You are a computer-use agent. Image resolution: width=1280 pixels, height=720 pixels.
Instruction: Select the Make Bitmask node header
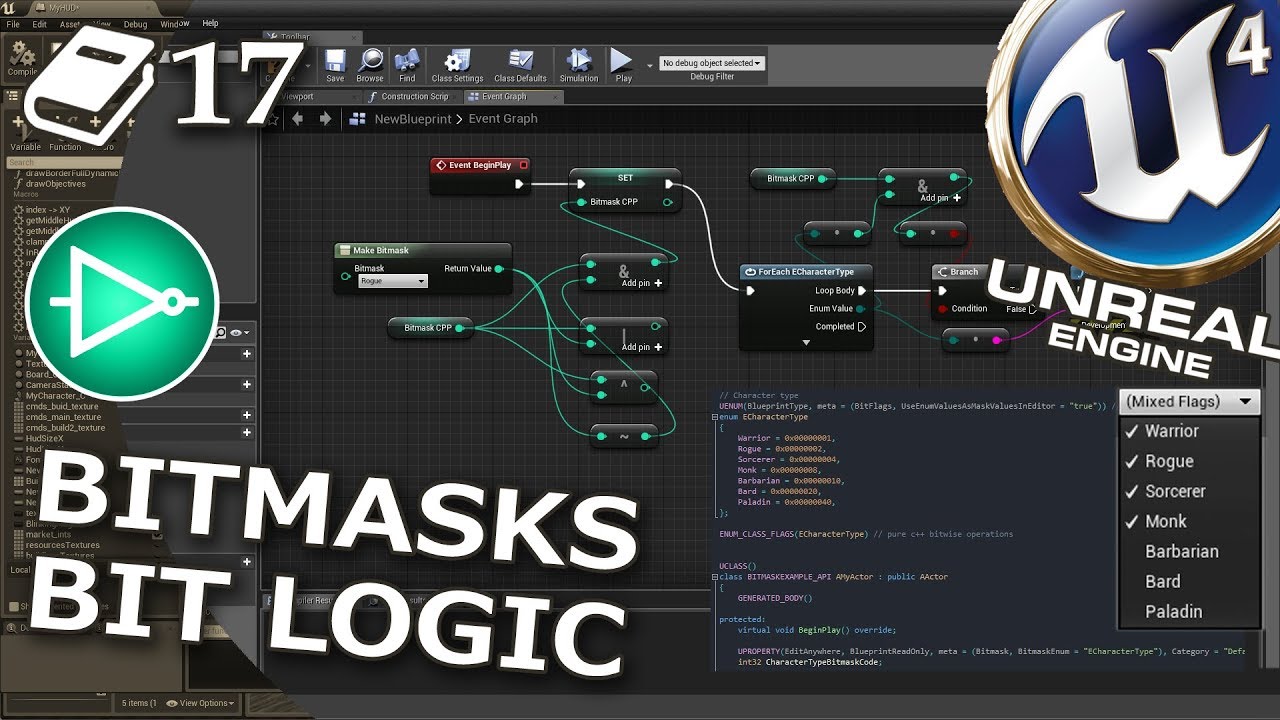[422, 250]
